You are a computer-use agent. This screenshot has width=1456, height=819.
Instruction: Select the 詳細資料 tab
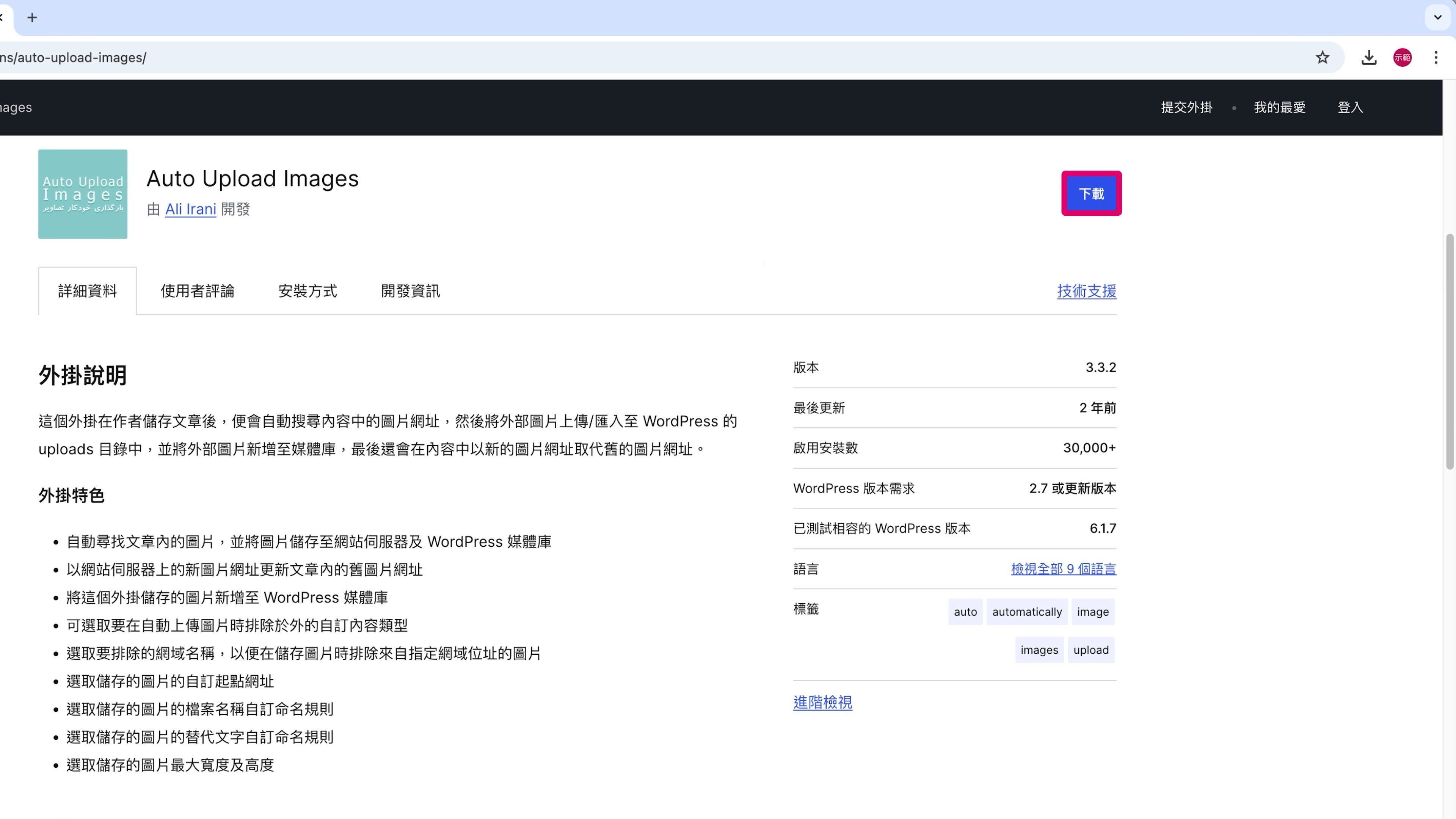point(88,291)
